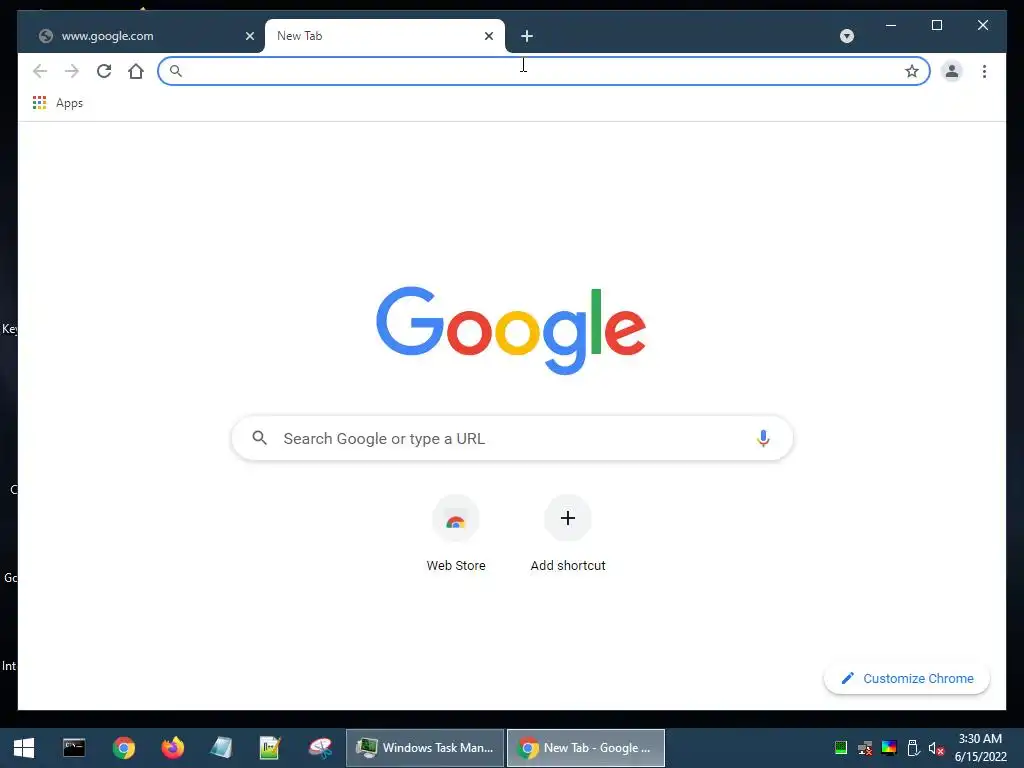Bookmark this tab with star icon
Viewport: 1024px width, 768px height.
912,71
